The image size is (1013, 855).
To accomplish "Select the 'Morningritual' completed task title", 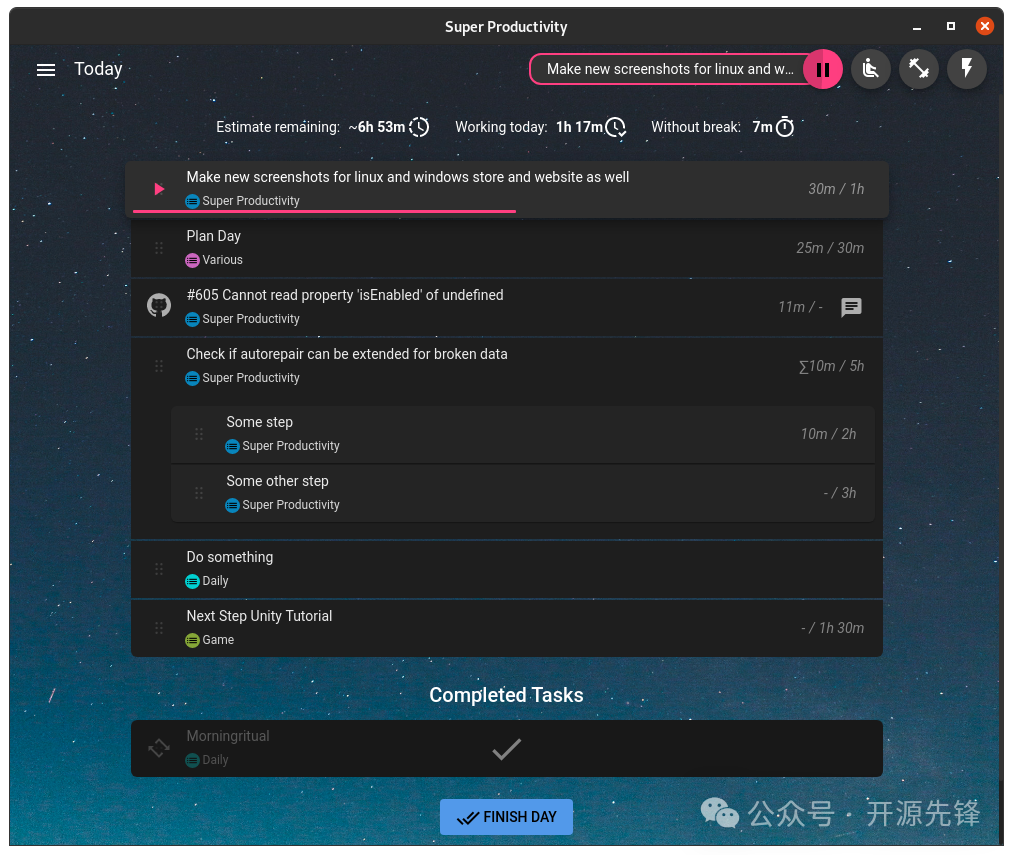I will point(228,736).
